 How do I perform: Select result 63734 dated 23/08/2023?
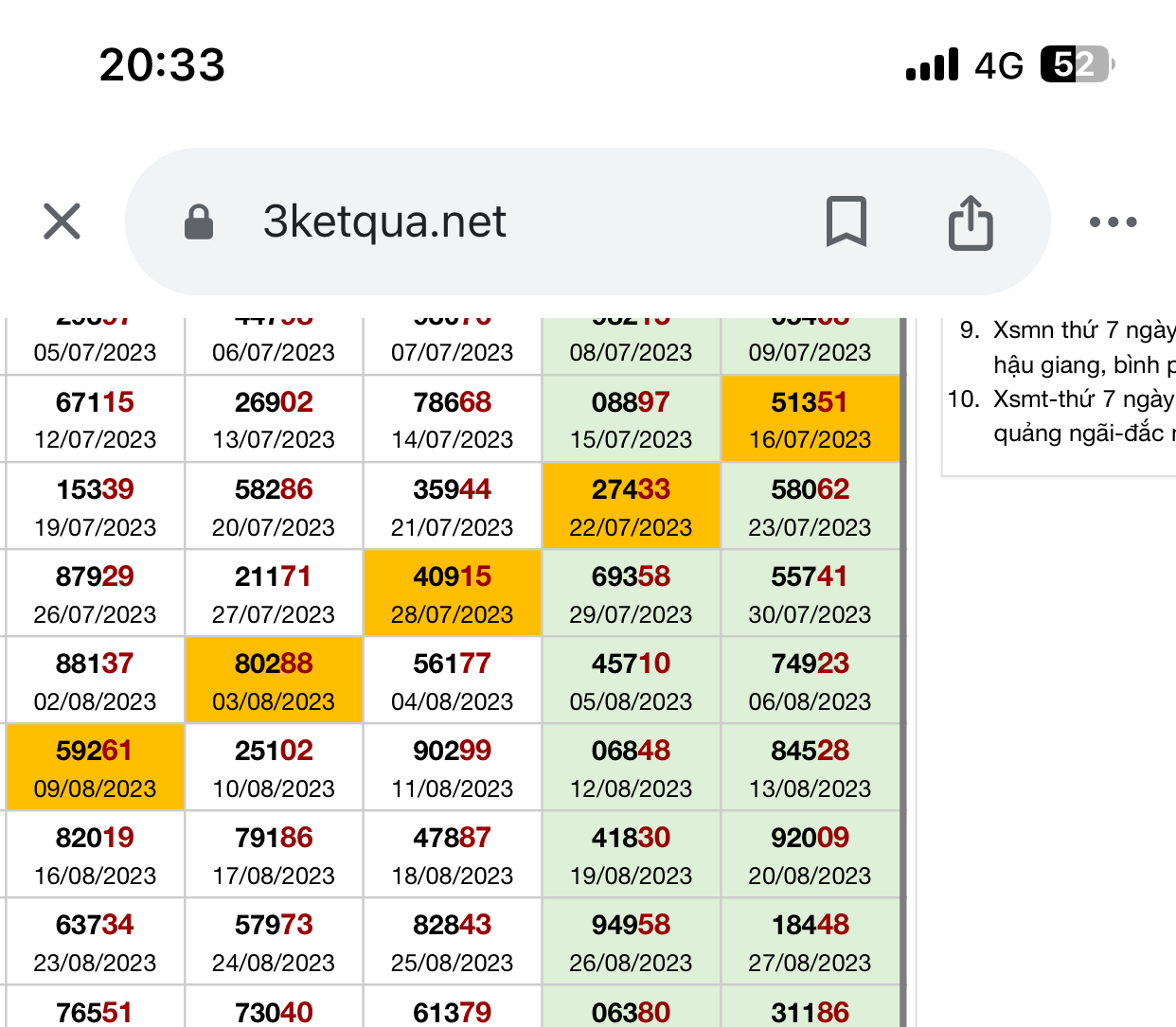pyautogui.click(x=95, y=942)
